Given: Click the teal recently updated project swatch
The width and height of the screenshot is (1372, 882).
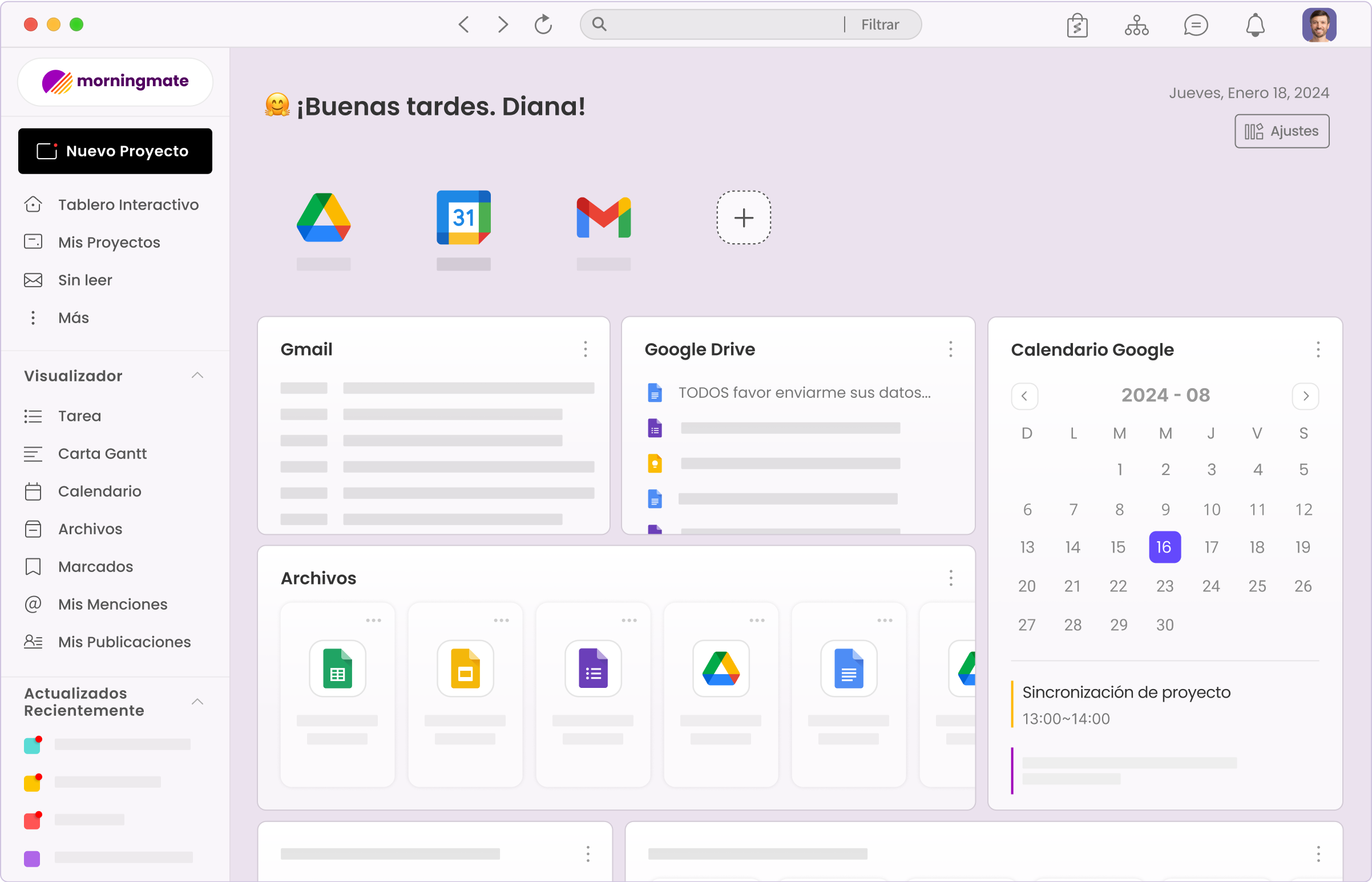Looking at the screenshot, I should [32, 746].
